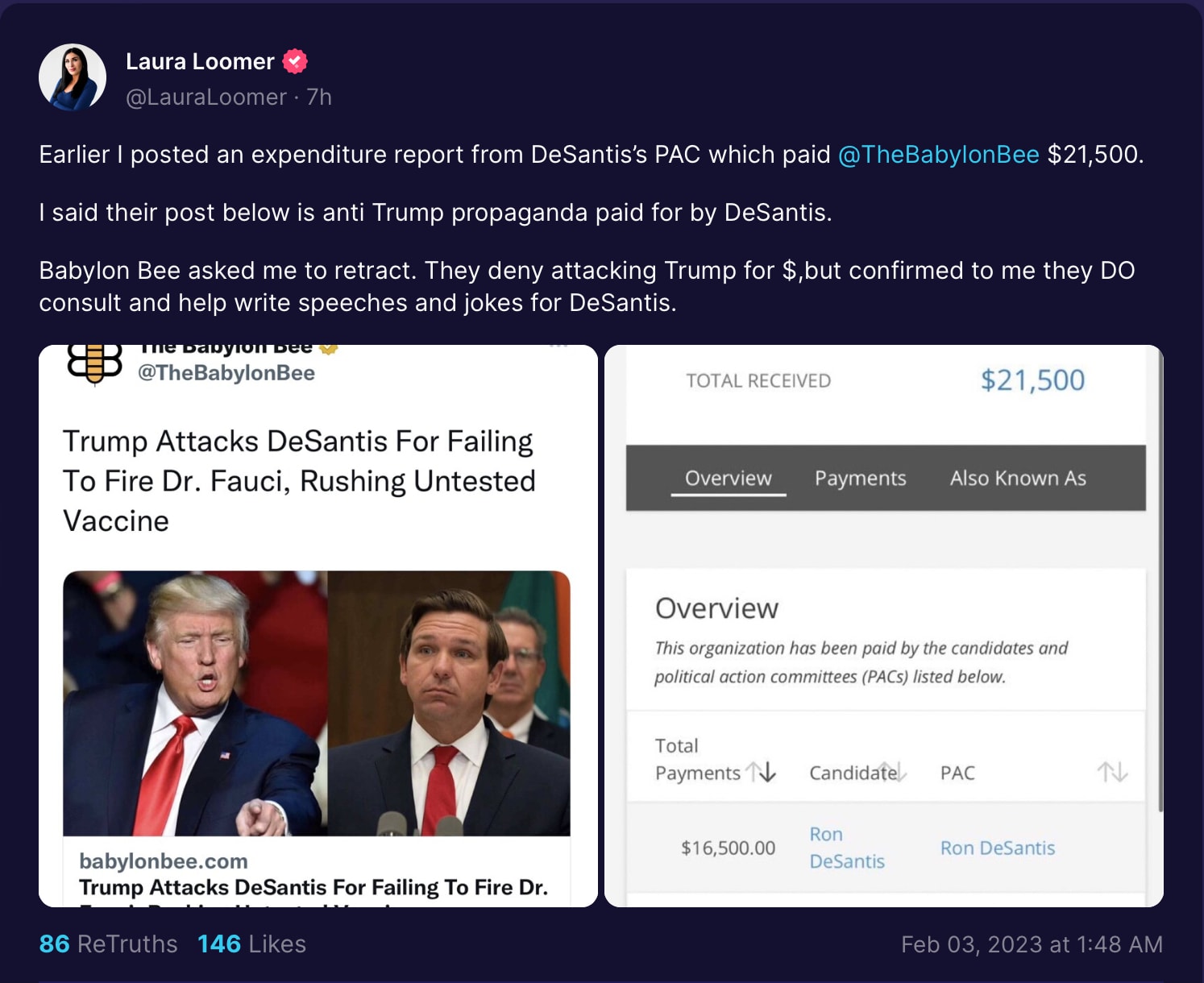Click the red verified badge icon
1204x983 pixels.
[295, 61]
